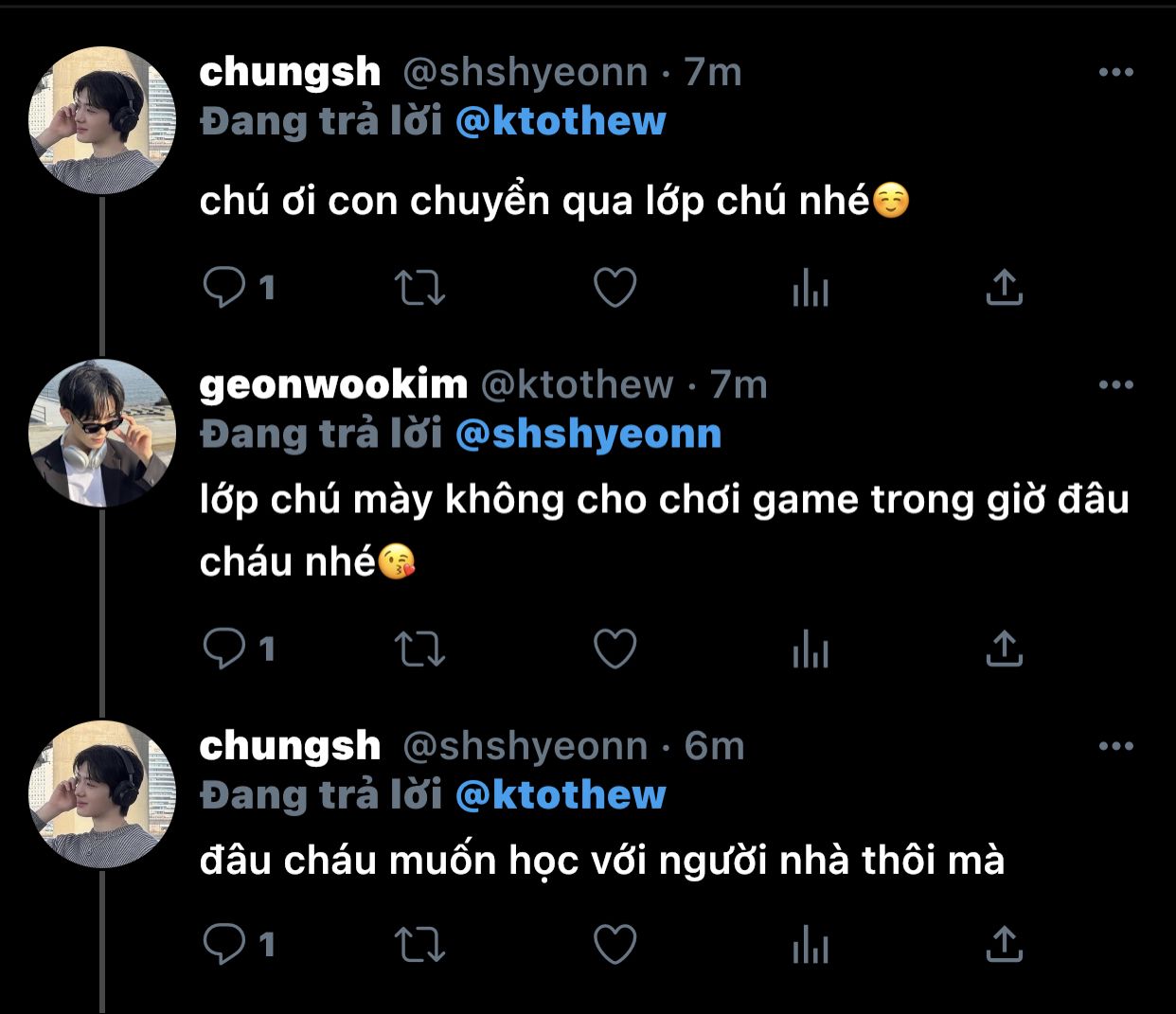Like the first tweet by chungsh

click(615, 288)
